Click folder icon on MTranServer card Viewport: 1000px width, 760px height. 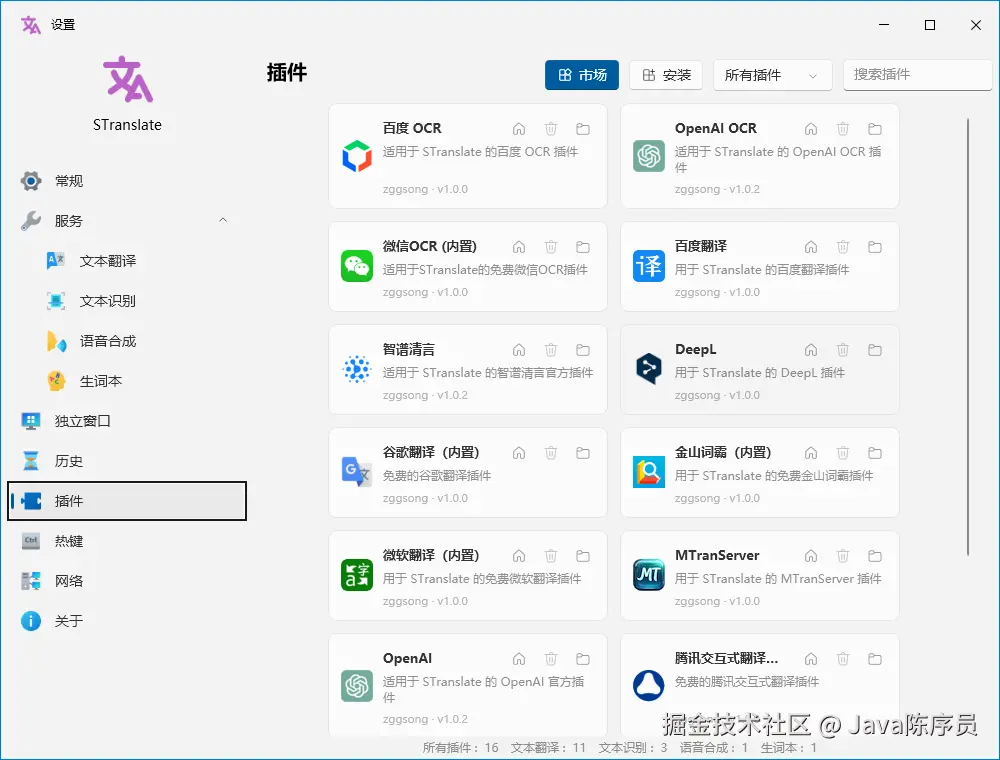coord(875,556)
